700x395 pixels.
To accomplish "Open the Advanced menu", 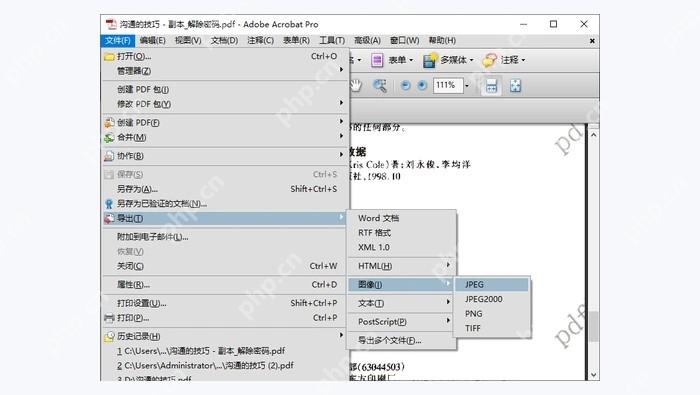I will pos(367,41).
